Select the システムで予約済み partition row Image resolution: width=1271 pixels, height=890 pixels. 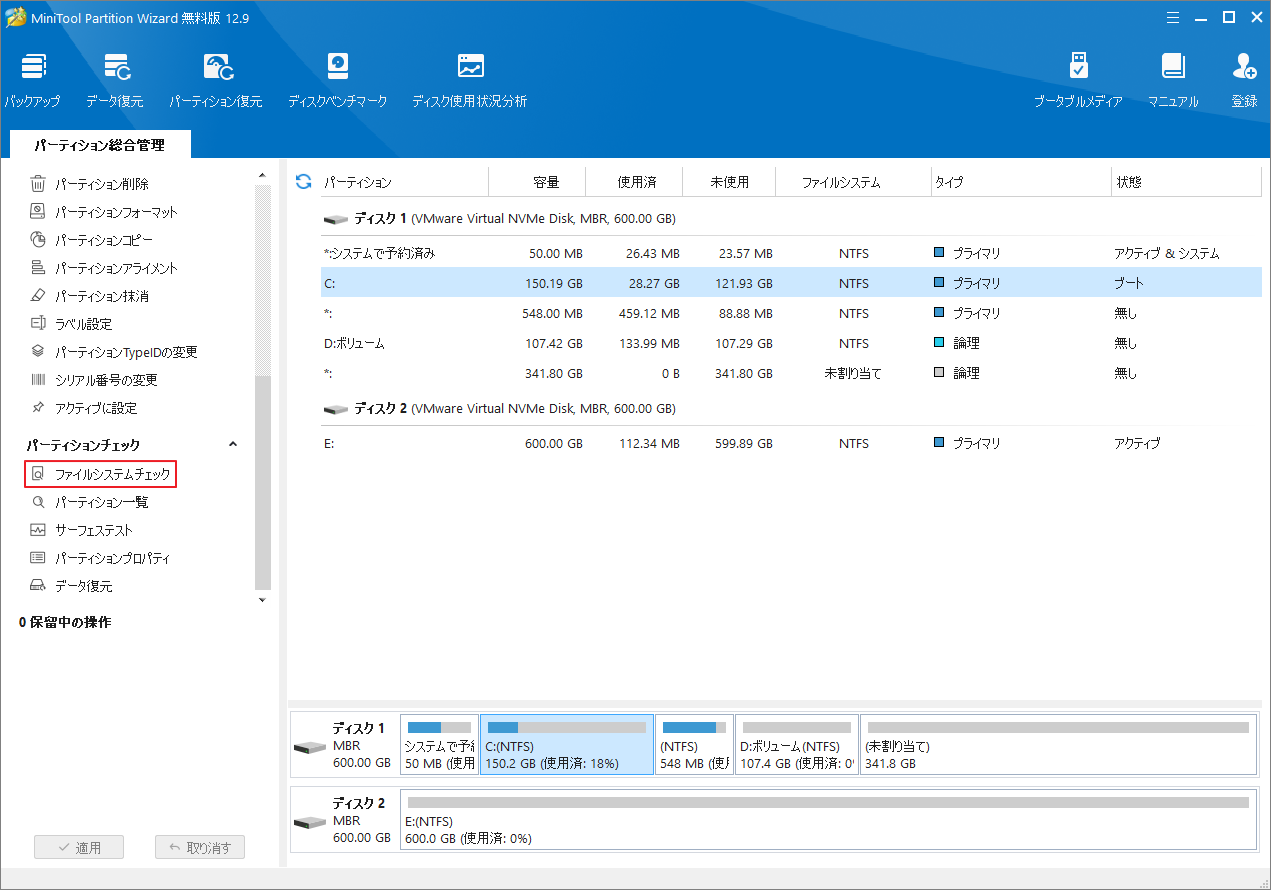791,253
